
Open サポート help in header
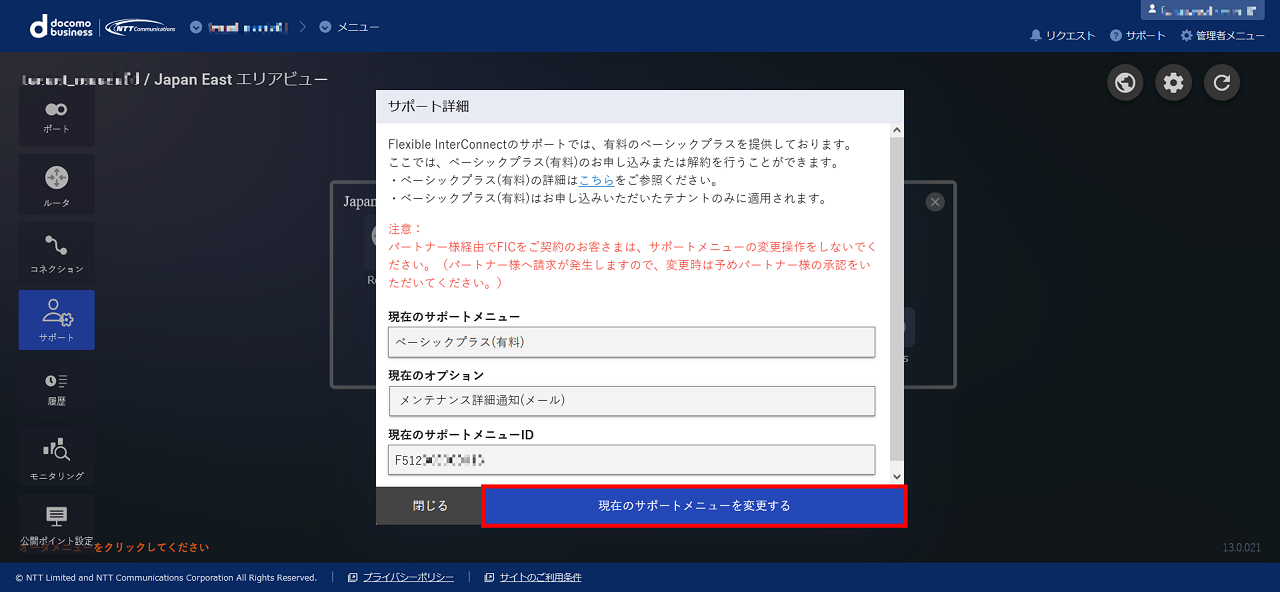[1138, 35]
